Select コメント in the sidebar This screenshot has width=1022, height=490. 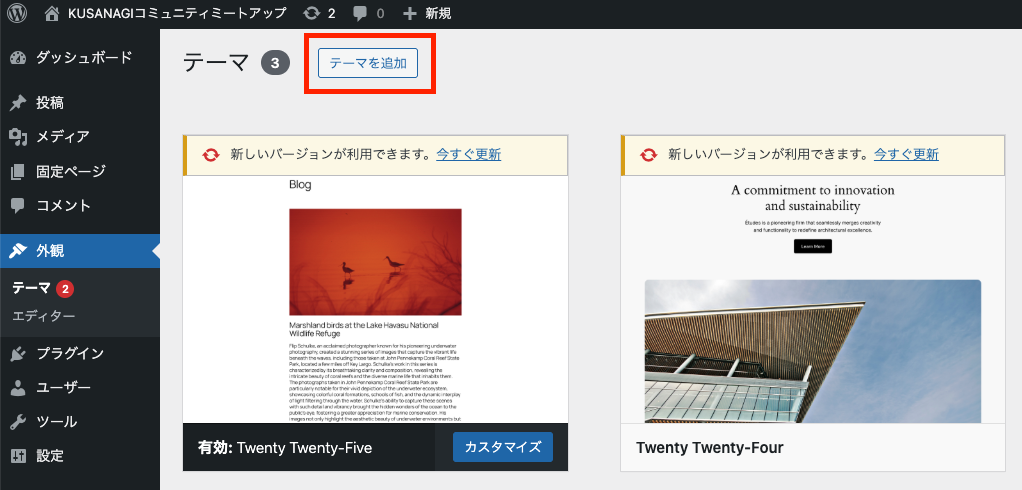[63, 205]
